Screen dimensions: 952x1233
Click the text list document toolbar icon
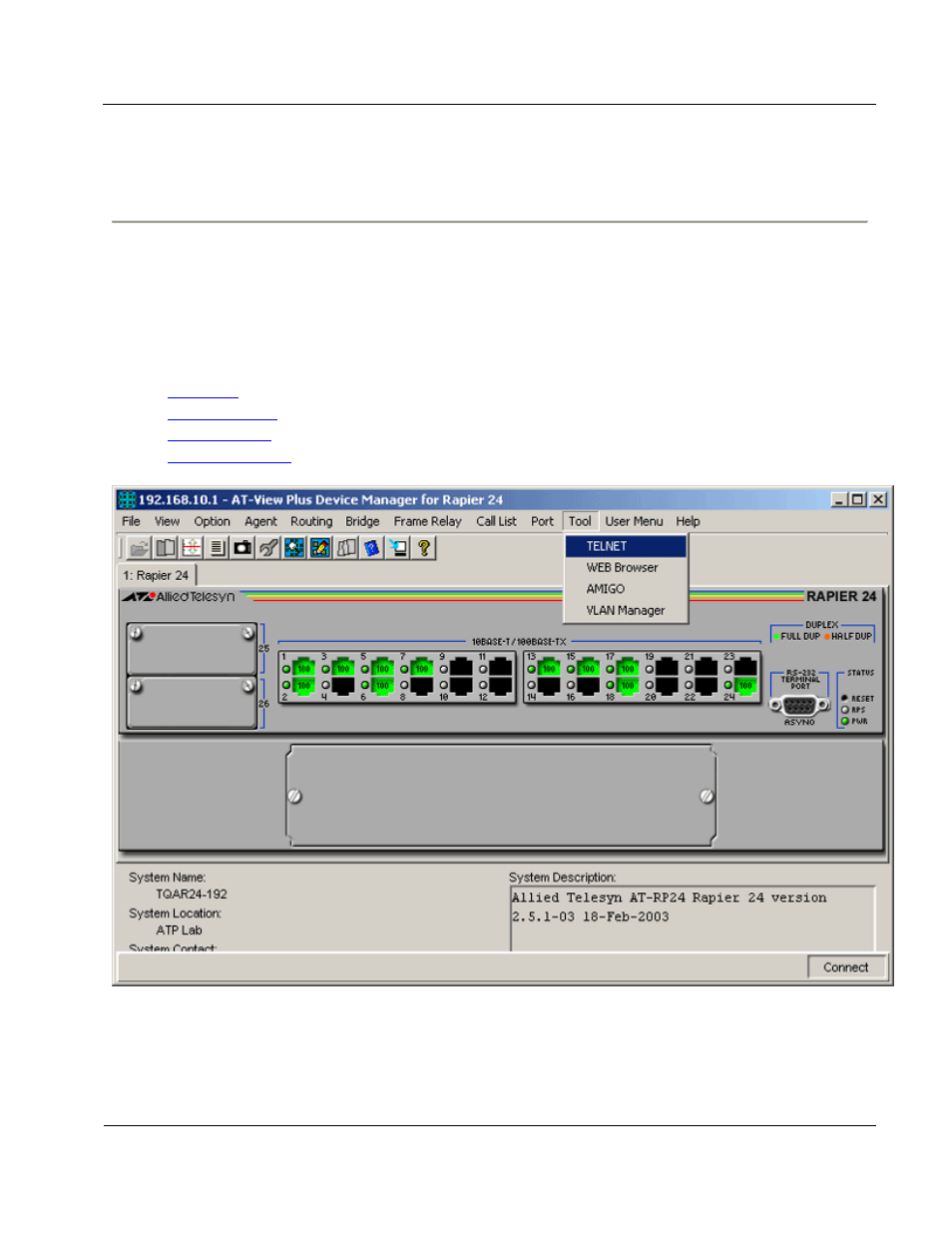218,547
